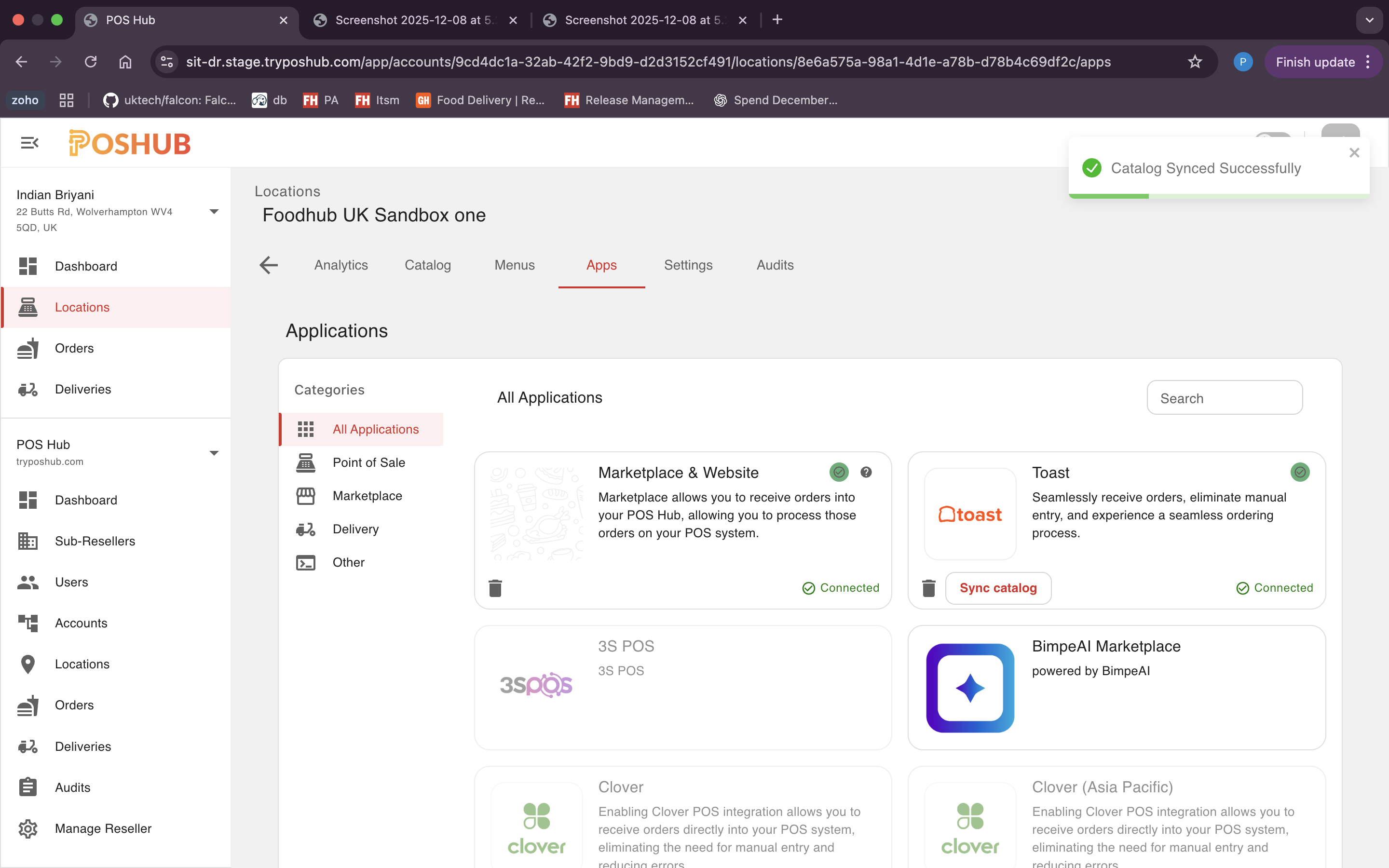The image size is (1389, 868).
Task: Switch to the Settings tab
Action: tap(688, 265)
